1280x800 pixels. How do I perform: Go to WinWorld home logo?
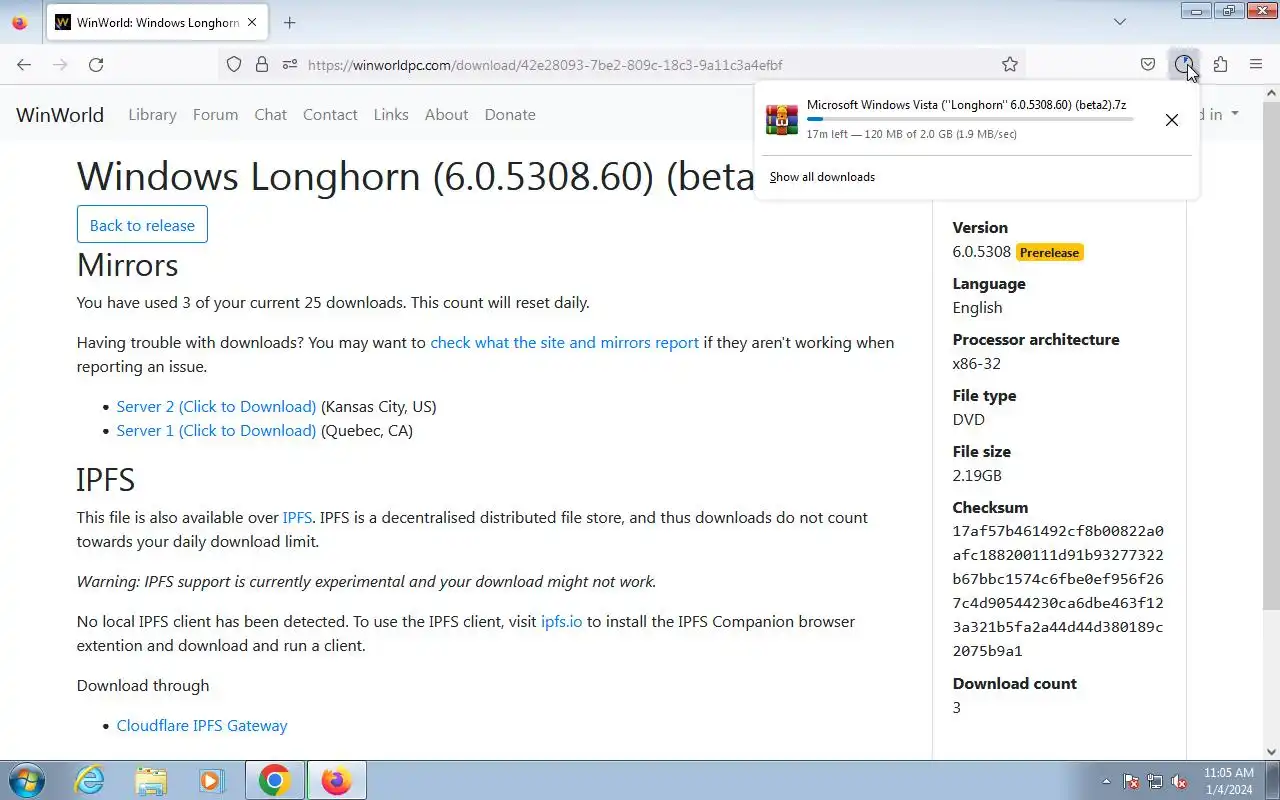(60, 114)
